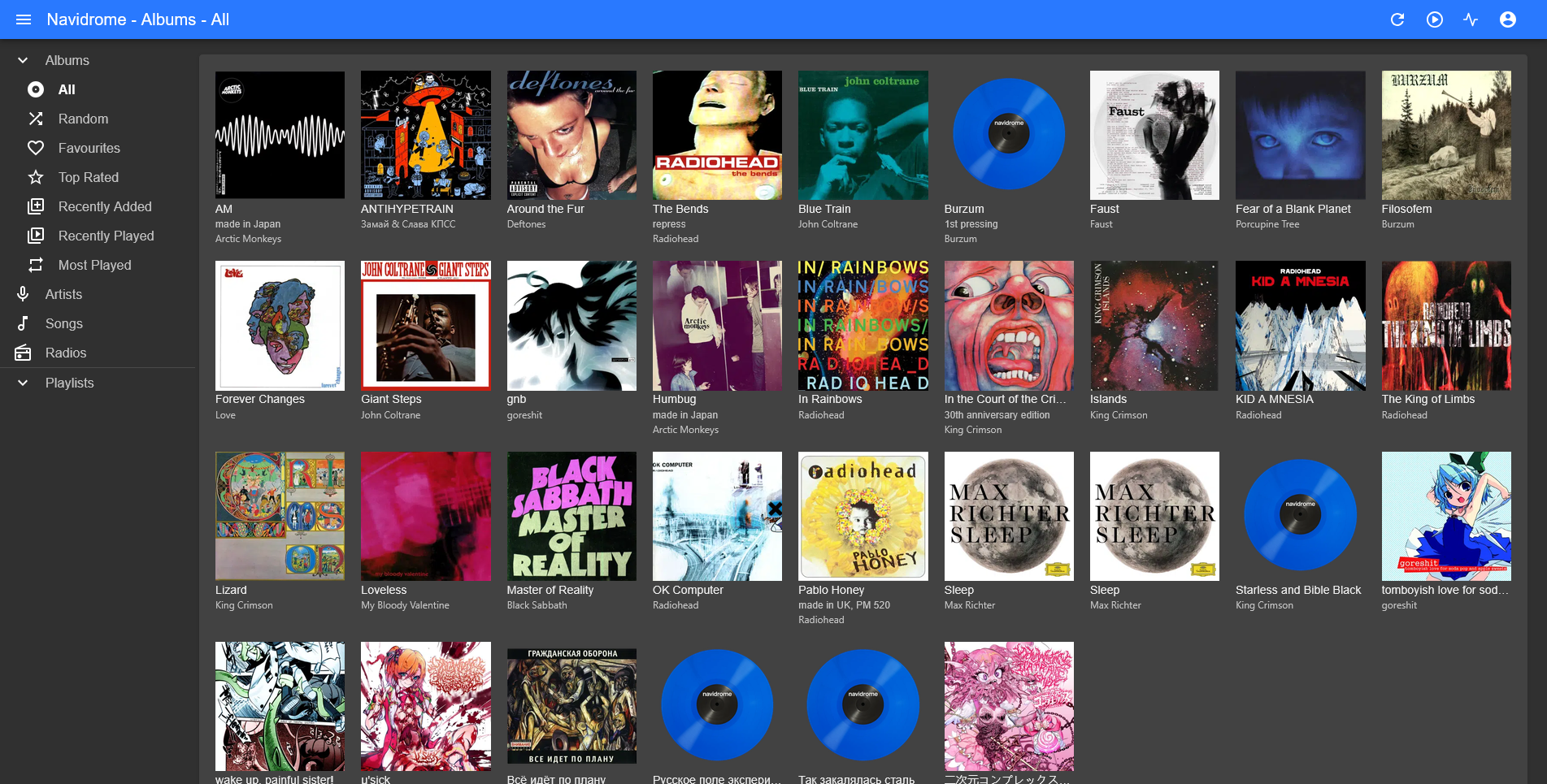Screen dimensions: 1547x784
Task: Open the Master of Reality album cover
Action: (x=571, y=516)
